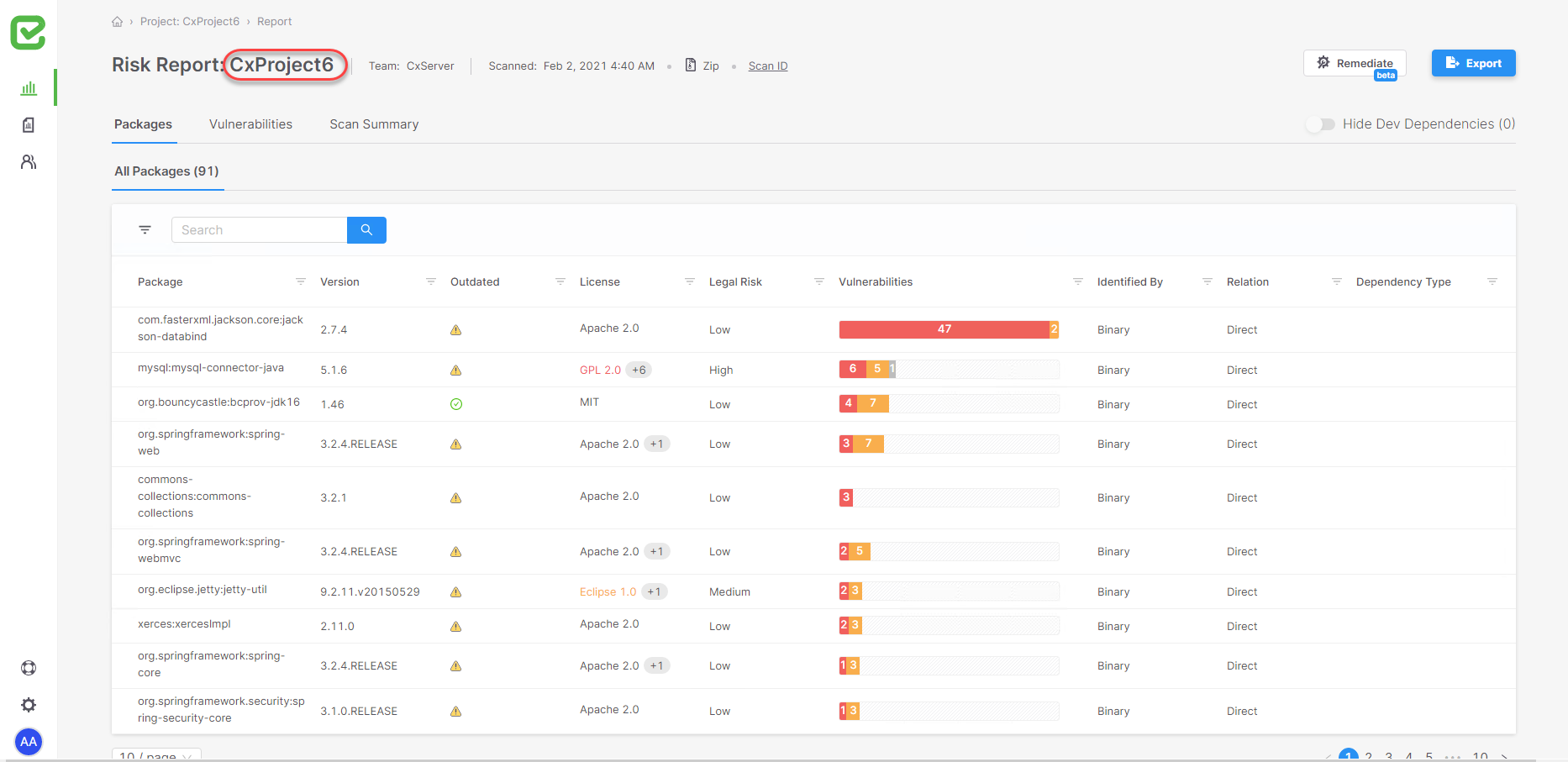Open the Package column filter
Viewport: 1568px width, 762px height.
[301, 281]
